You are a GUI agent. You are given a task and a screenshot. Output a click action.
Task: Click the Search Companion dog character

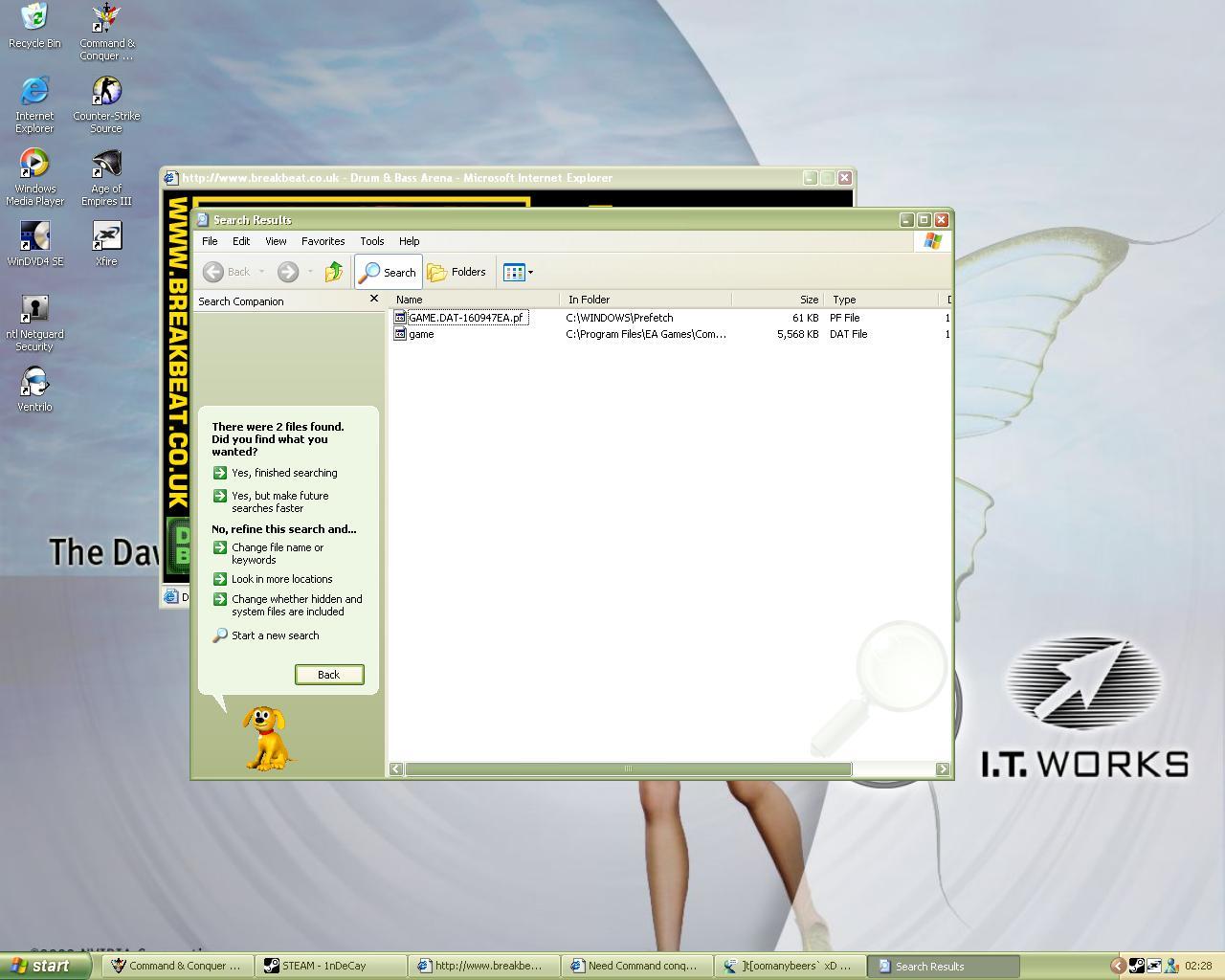pyautogui.click(x=266, y=739)
